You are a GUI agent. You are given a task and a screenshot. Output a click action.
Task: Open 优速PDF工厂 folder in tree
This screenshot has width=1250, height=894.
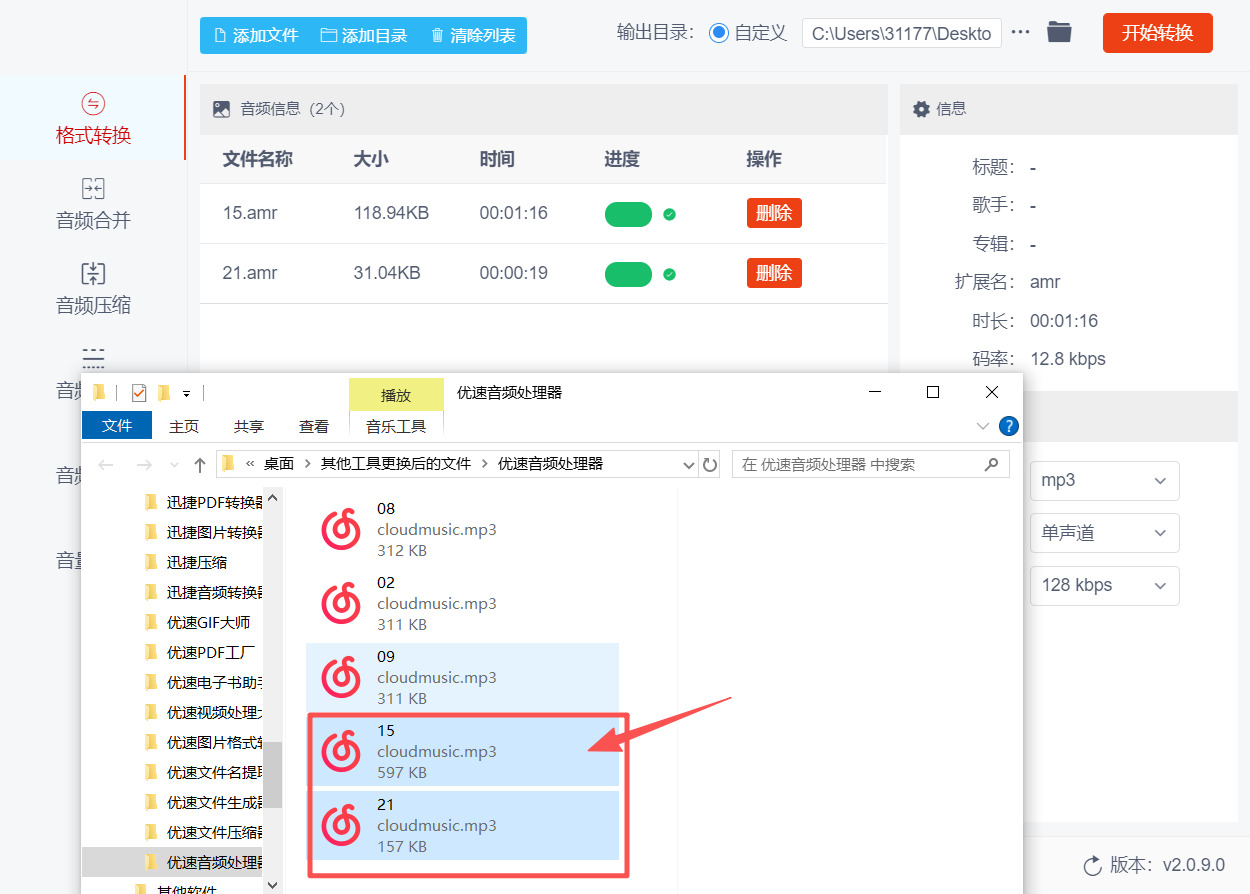point(199,652)
